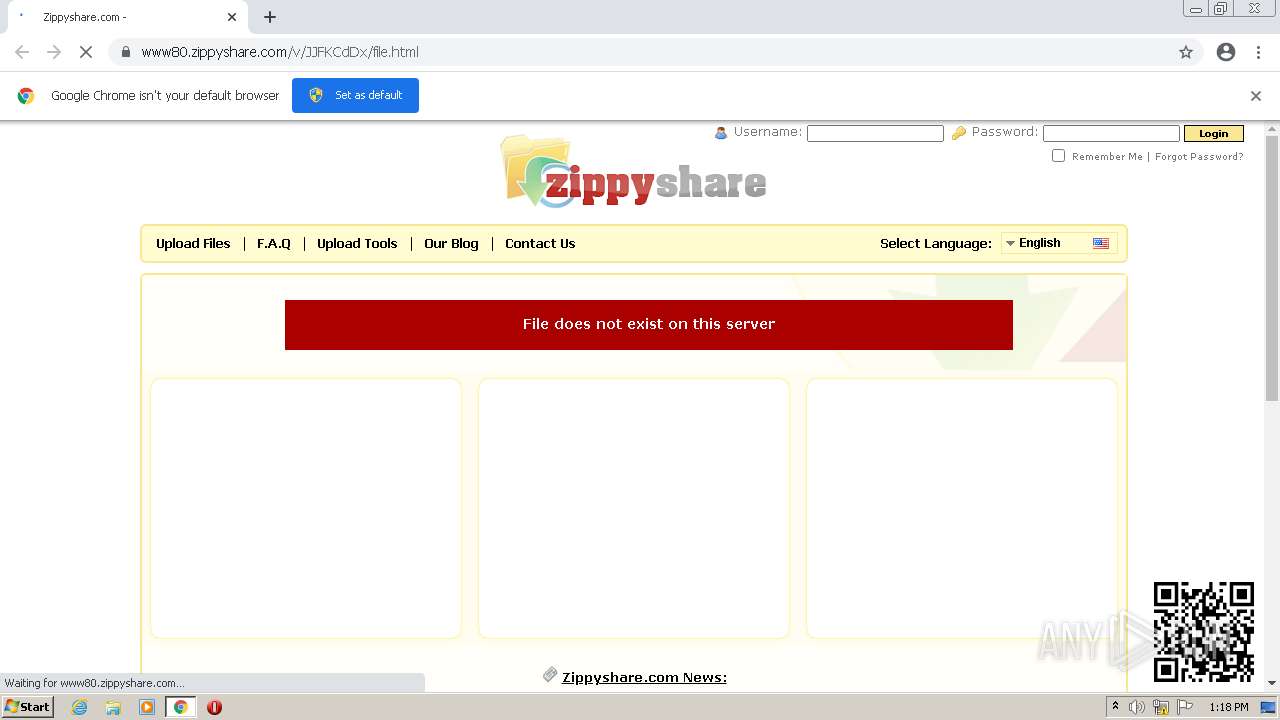Open Upload Files menu item
1280x720 pixels.
[x=193, y=243]
